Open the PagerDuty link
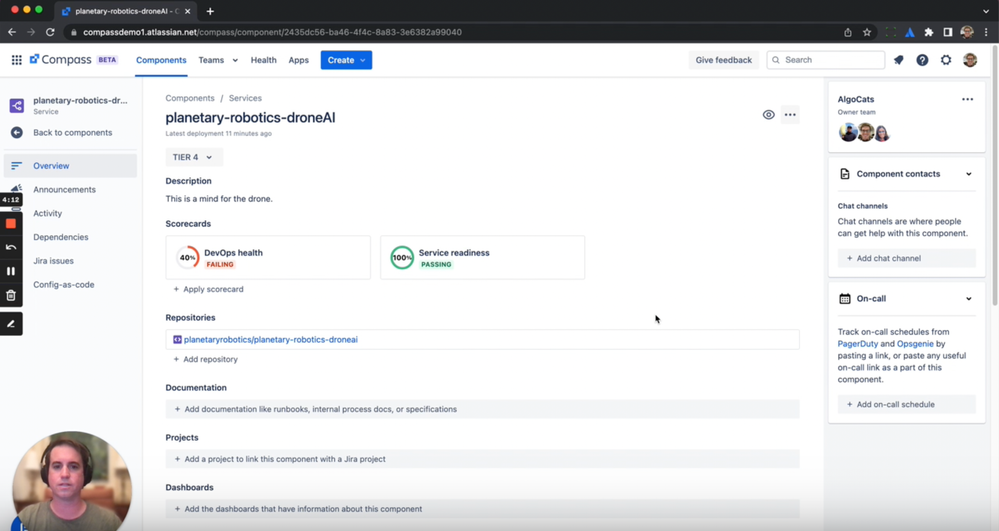999x531 pixels. click(858, 344)
